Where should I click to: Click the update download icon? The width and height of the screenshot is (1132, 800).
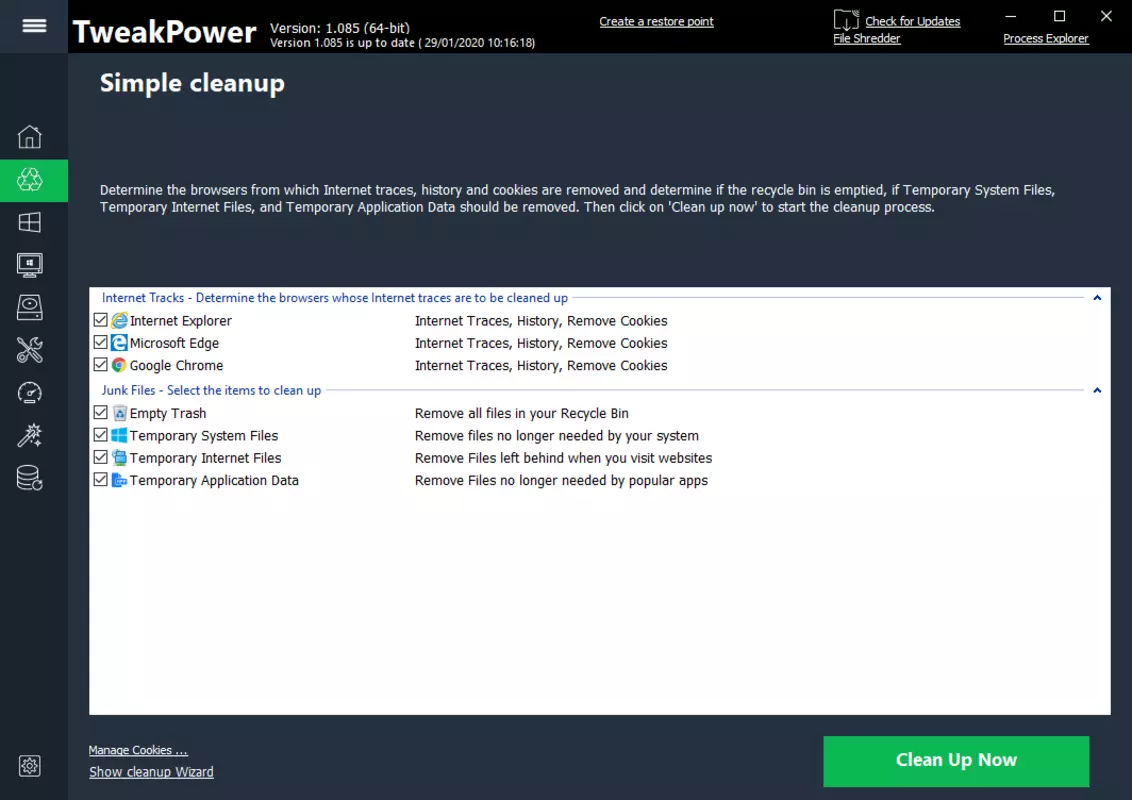845,19
